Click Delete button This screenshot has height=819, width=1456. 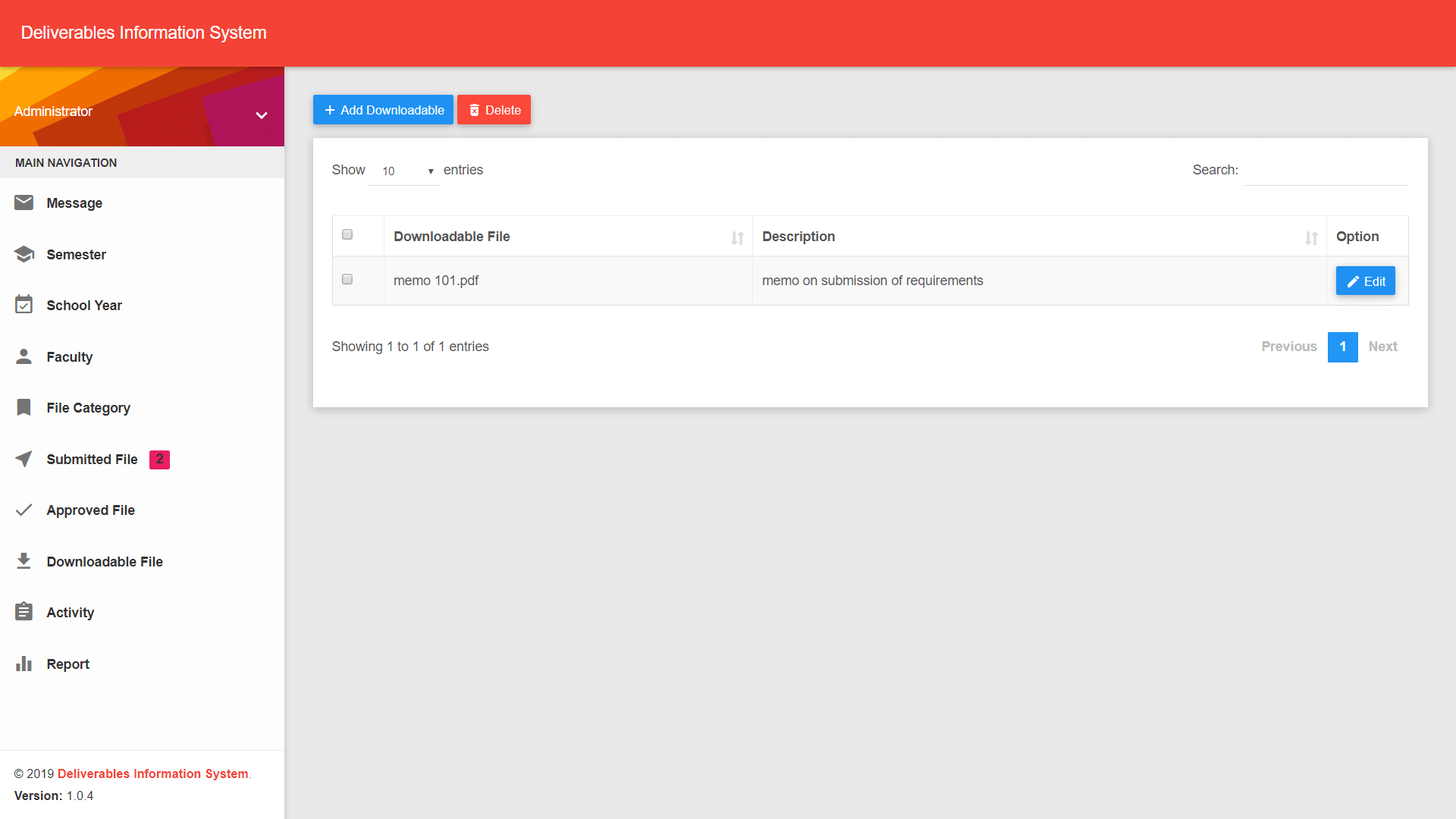pos(494,110)
